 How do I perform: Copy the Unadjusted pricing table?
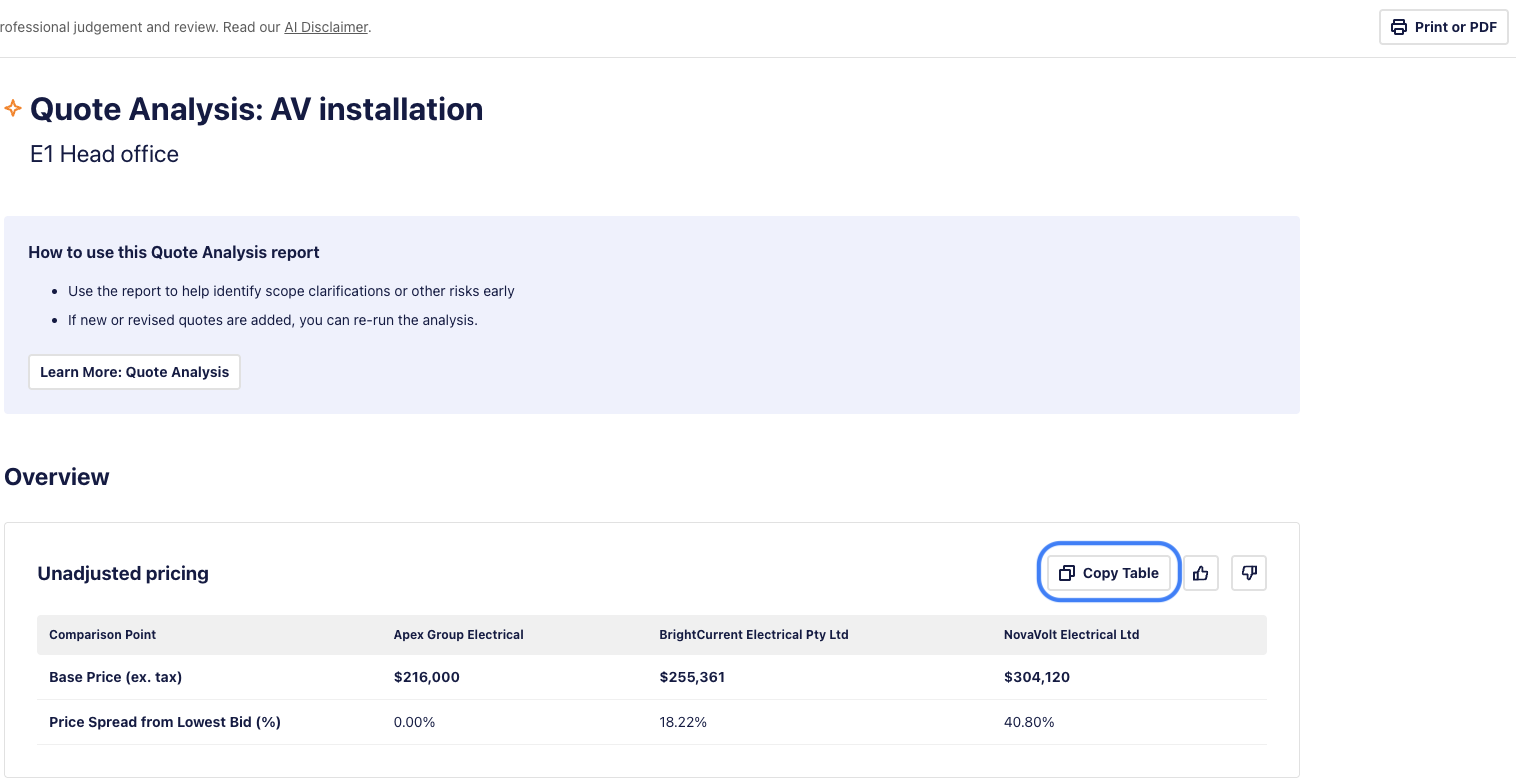pos(1109,573)
